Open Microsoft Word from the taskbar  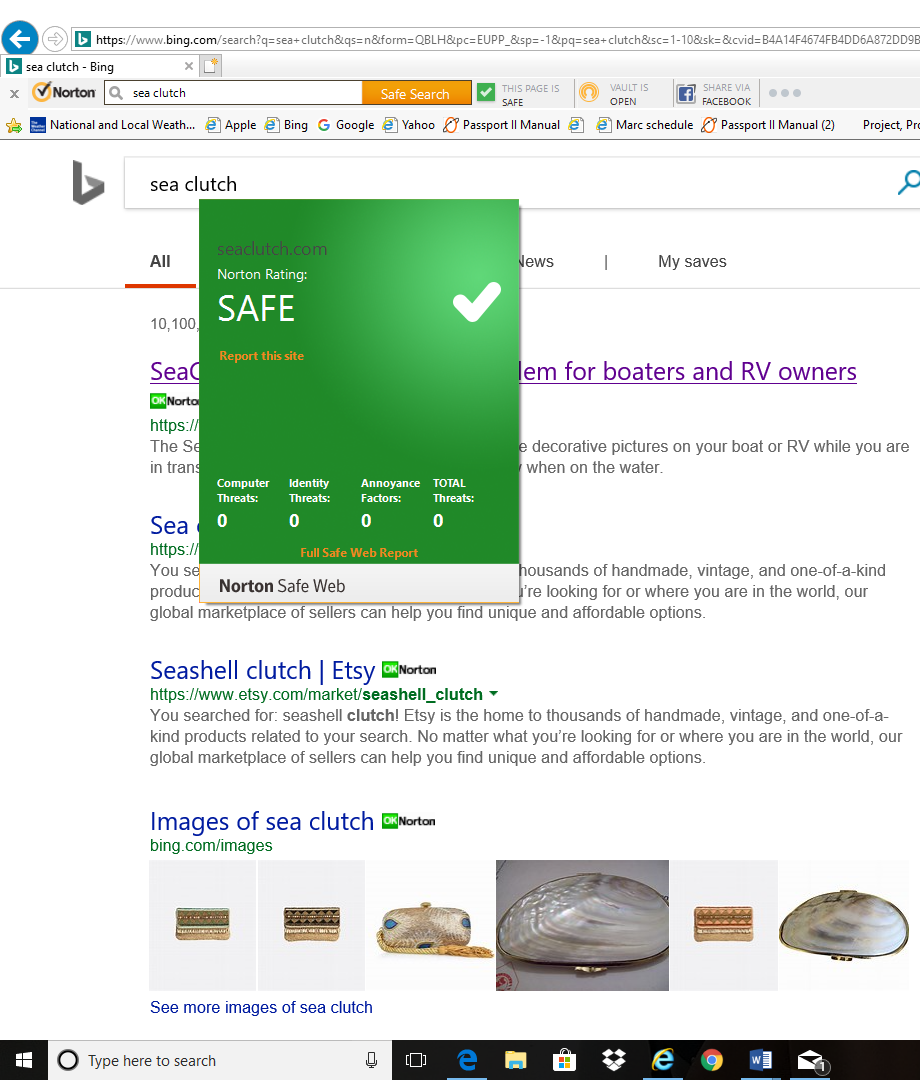(x=760, y=1060)
